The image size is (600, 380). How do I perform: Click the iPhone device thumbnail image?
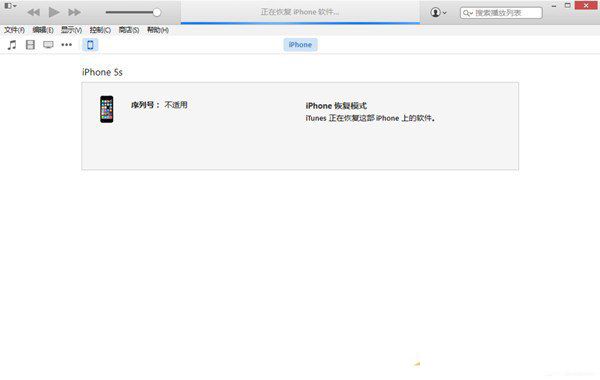107,109
